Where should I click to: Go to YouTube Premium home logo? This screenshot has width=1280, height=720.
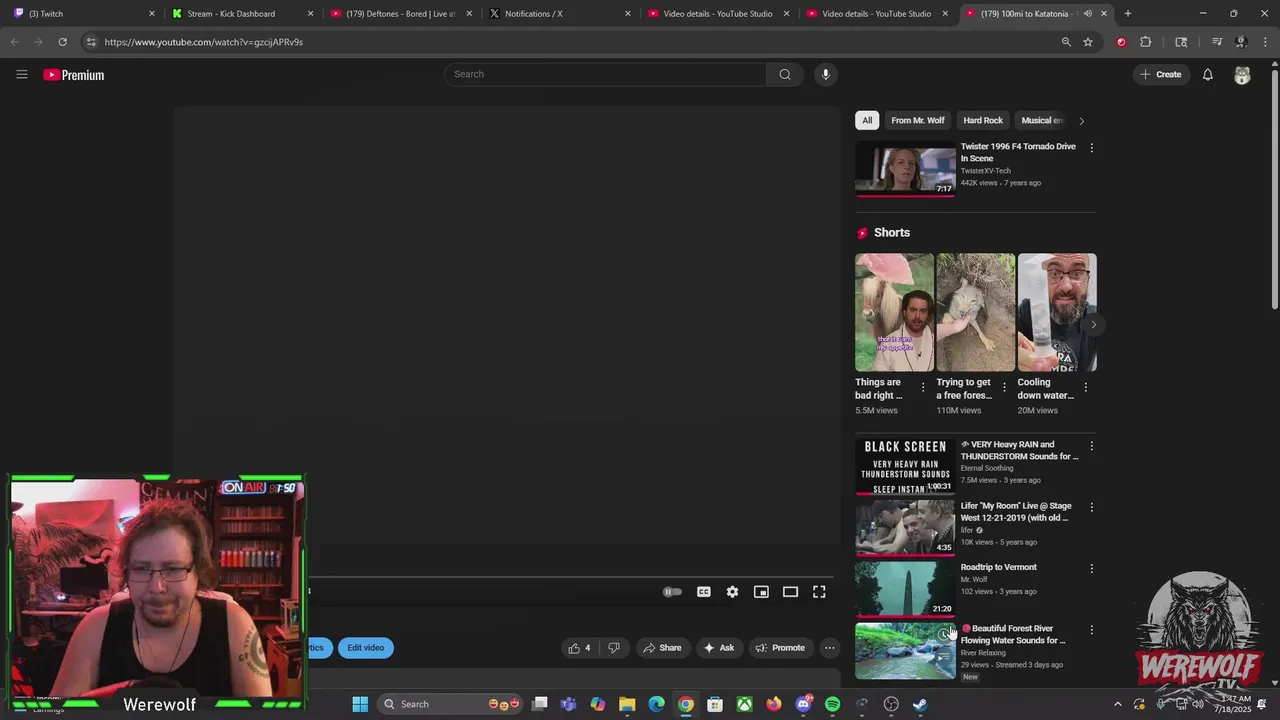coord(73,75)
